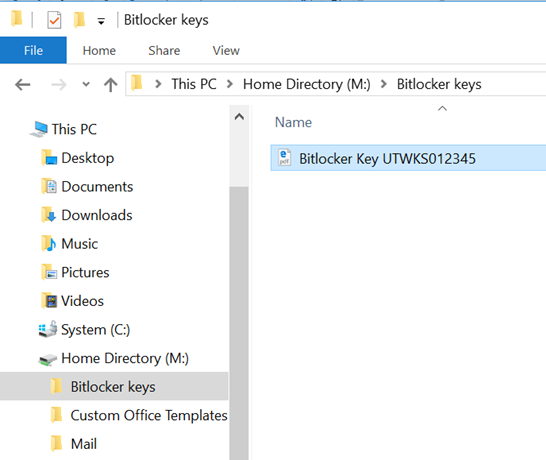Open the Share ribbon tab
Screen dimensions: 546x460
pos(164,51)
